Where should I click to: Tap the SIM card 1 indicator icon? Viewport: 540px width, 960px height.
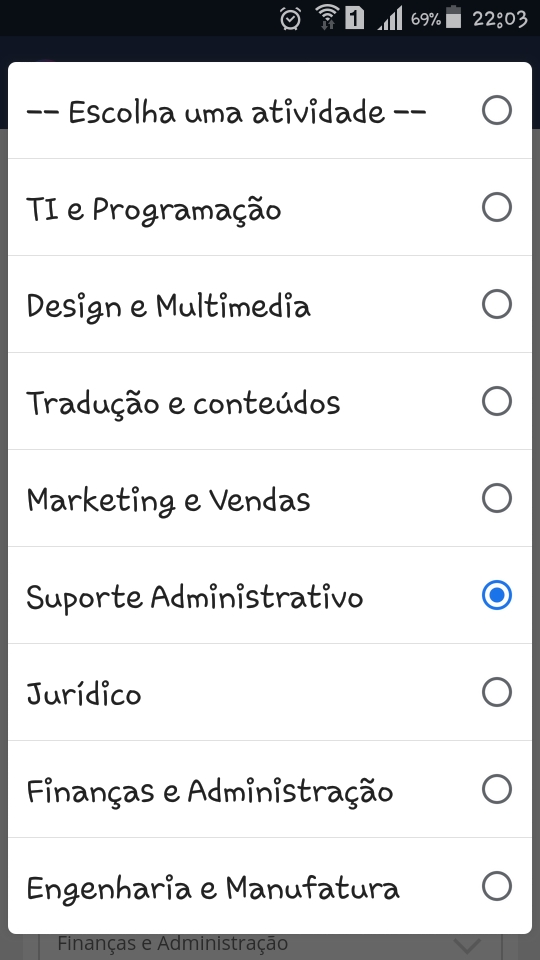point(354,18)
